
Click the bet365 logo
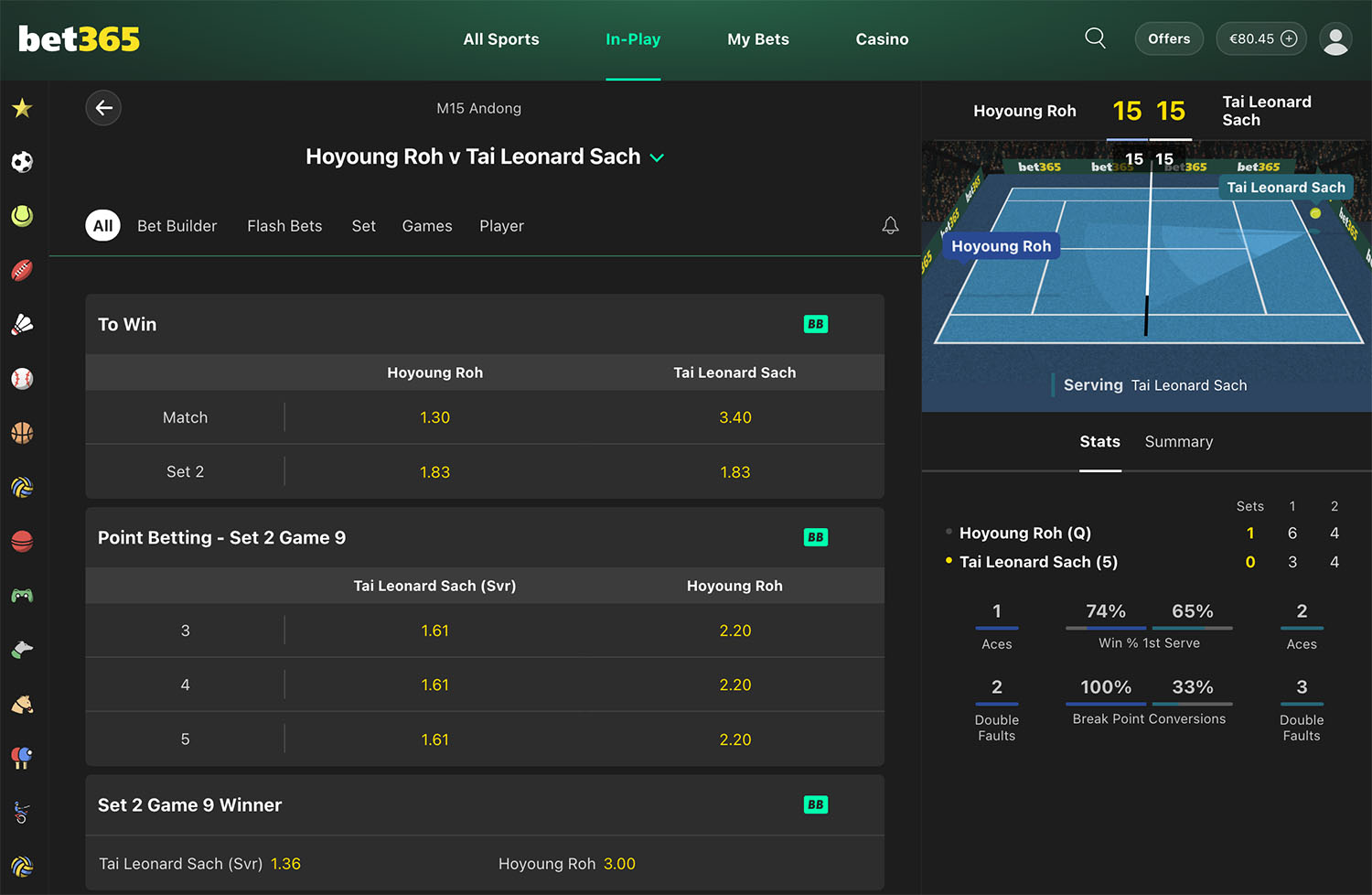[80, 39]
